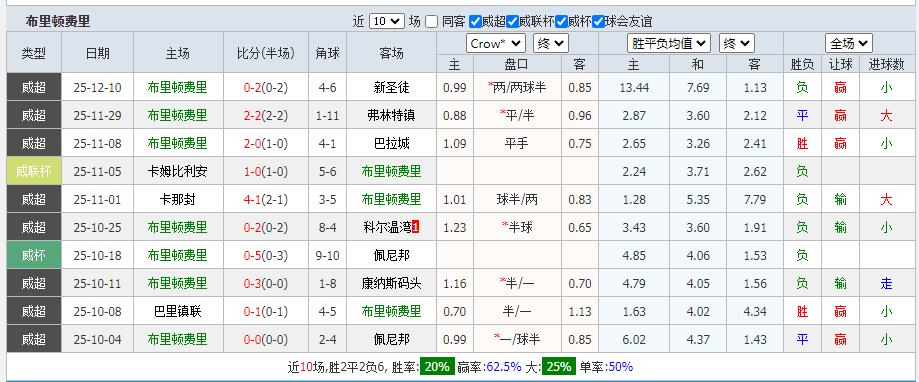Click away team 康纳斯码头
This screenshot has width=919, height=382.
[391, 284]
